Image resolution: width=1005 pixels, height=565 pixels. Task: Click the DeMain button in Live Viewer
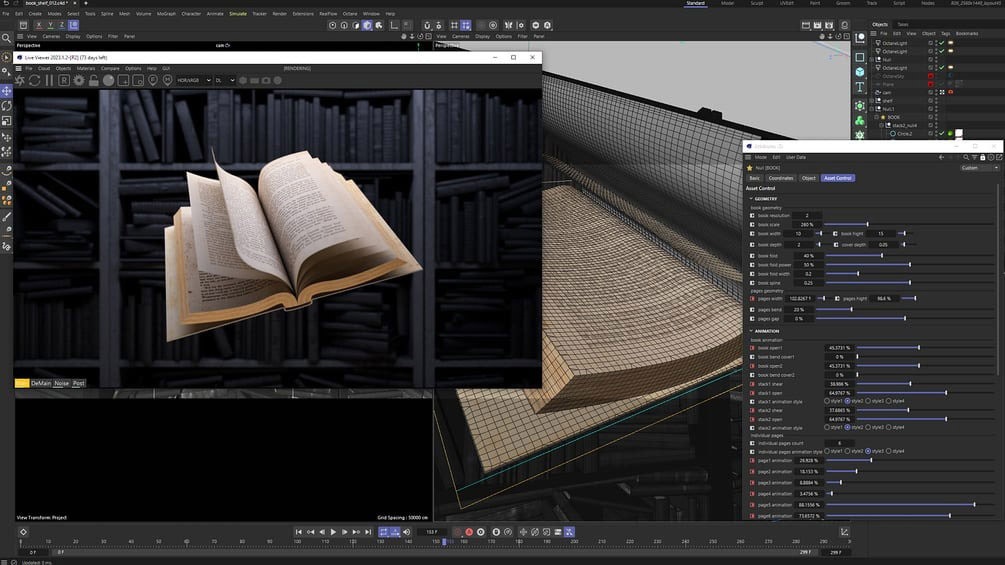coord(41,383)
